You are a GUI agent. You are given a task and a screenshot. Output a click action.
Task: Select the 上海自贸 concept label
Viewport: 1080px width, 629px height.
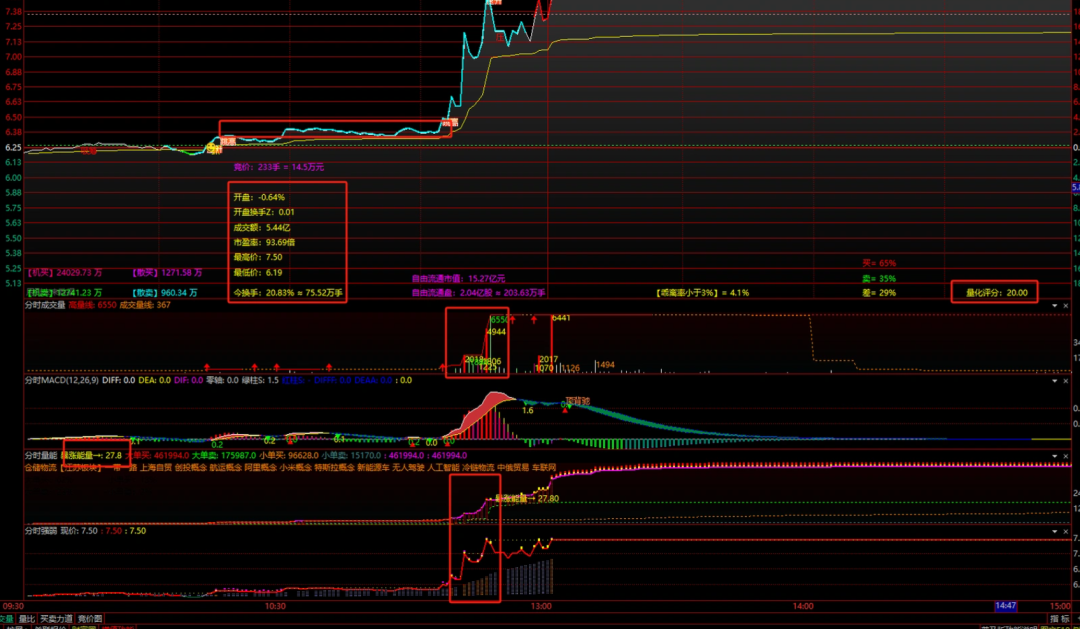point(156,468)
